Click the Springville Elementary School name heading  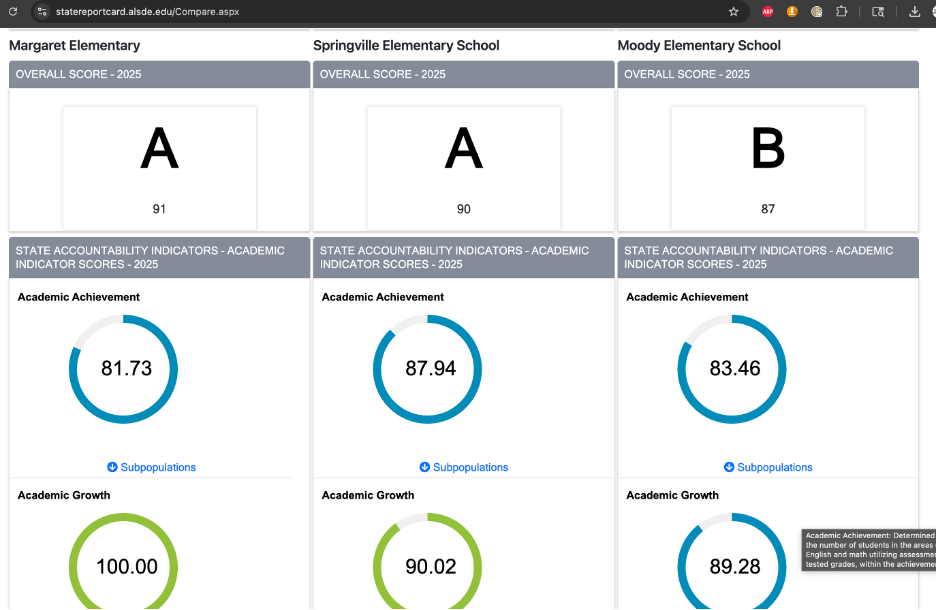(406, 45)
